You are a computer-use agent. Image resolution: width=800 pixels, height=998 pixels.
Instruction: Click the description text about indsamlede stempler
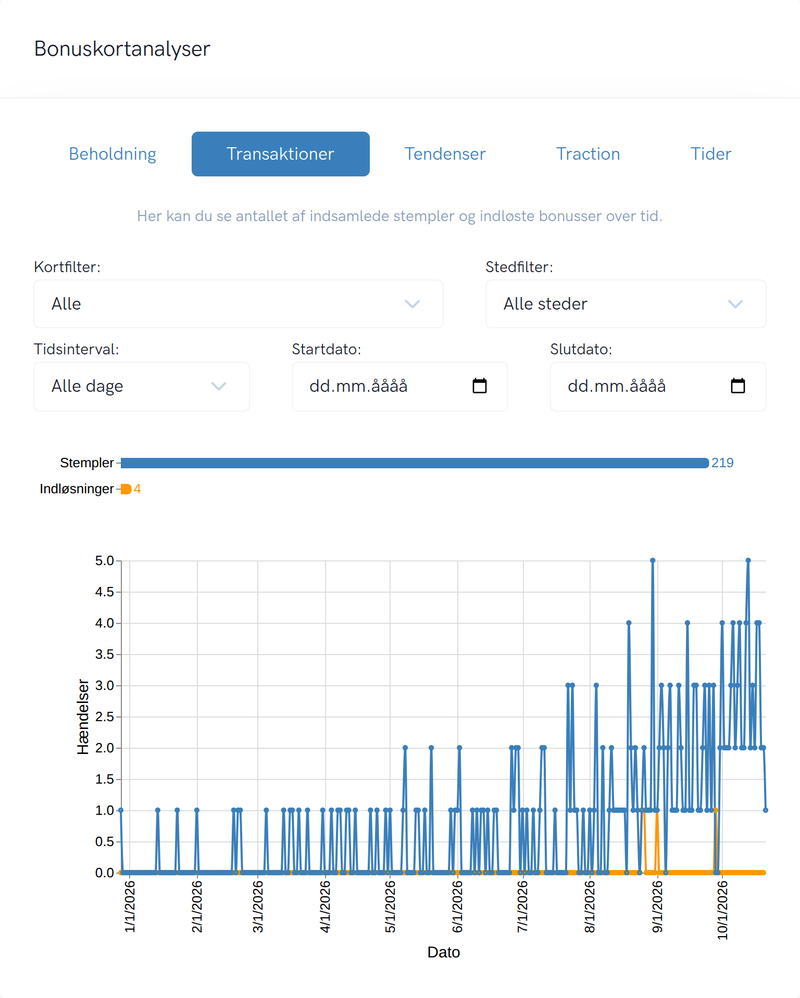pyautogui.click(x=400, y=216)
